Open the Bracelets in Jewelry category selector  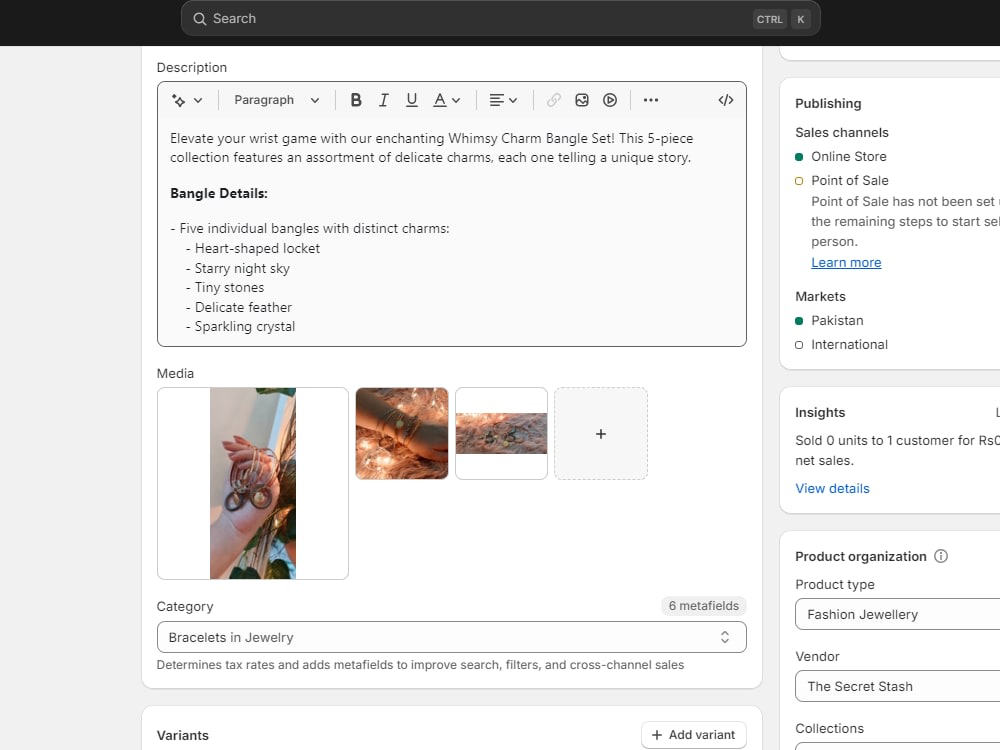(452, 637)
